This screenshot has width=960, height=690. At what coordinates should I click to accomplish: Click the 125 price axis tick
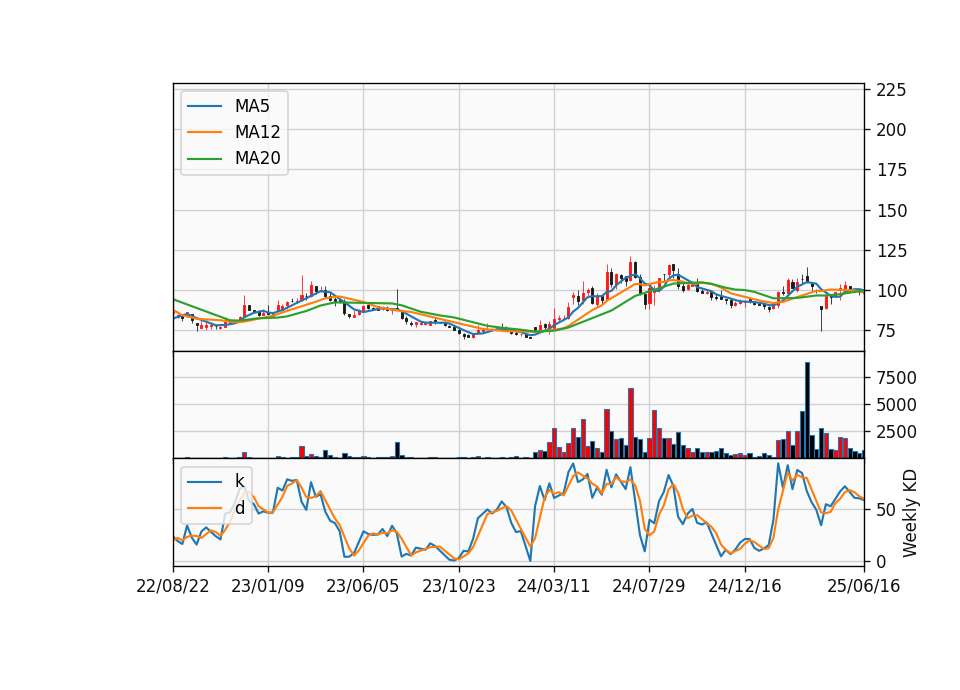pyautogui.click(x=891, y=250)
